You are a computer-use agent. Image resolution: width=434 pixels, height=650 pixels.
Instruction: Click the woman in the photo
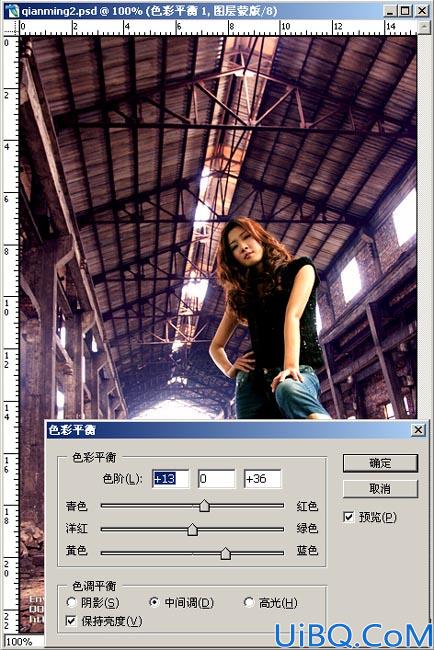[x=267, y=319]
